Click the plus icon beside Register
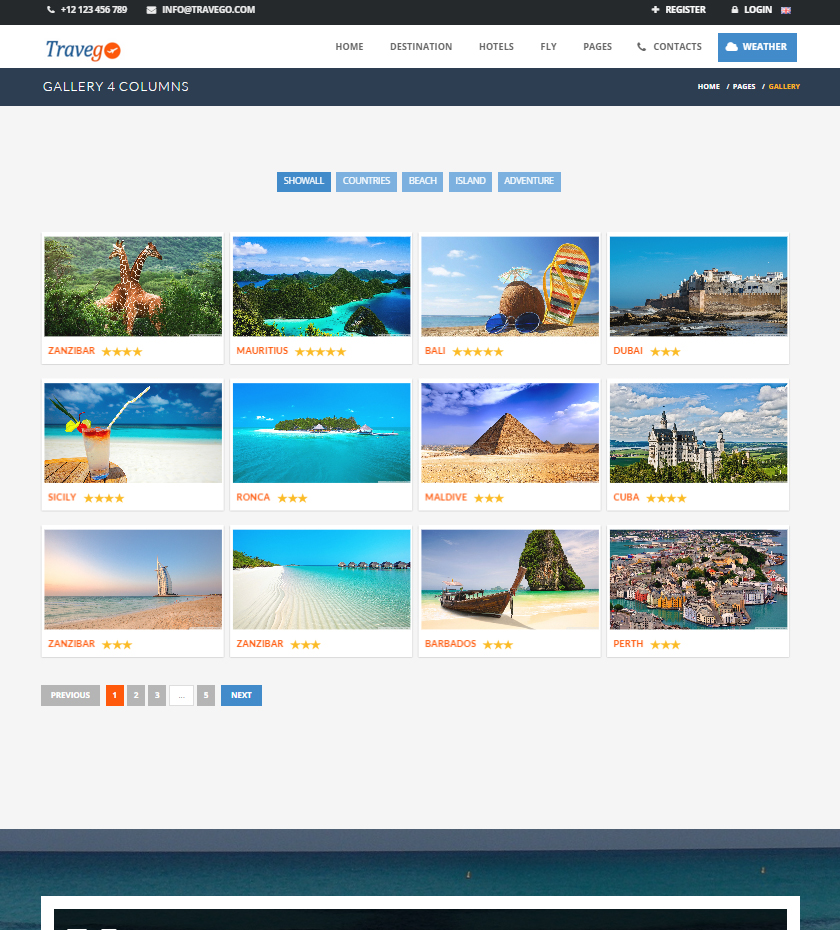The width and height of the screenshot is (840, 930). tap(656, 9)
